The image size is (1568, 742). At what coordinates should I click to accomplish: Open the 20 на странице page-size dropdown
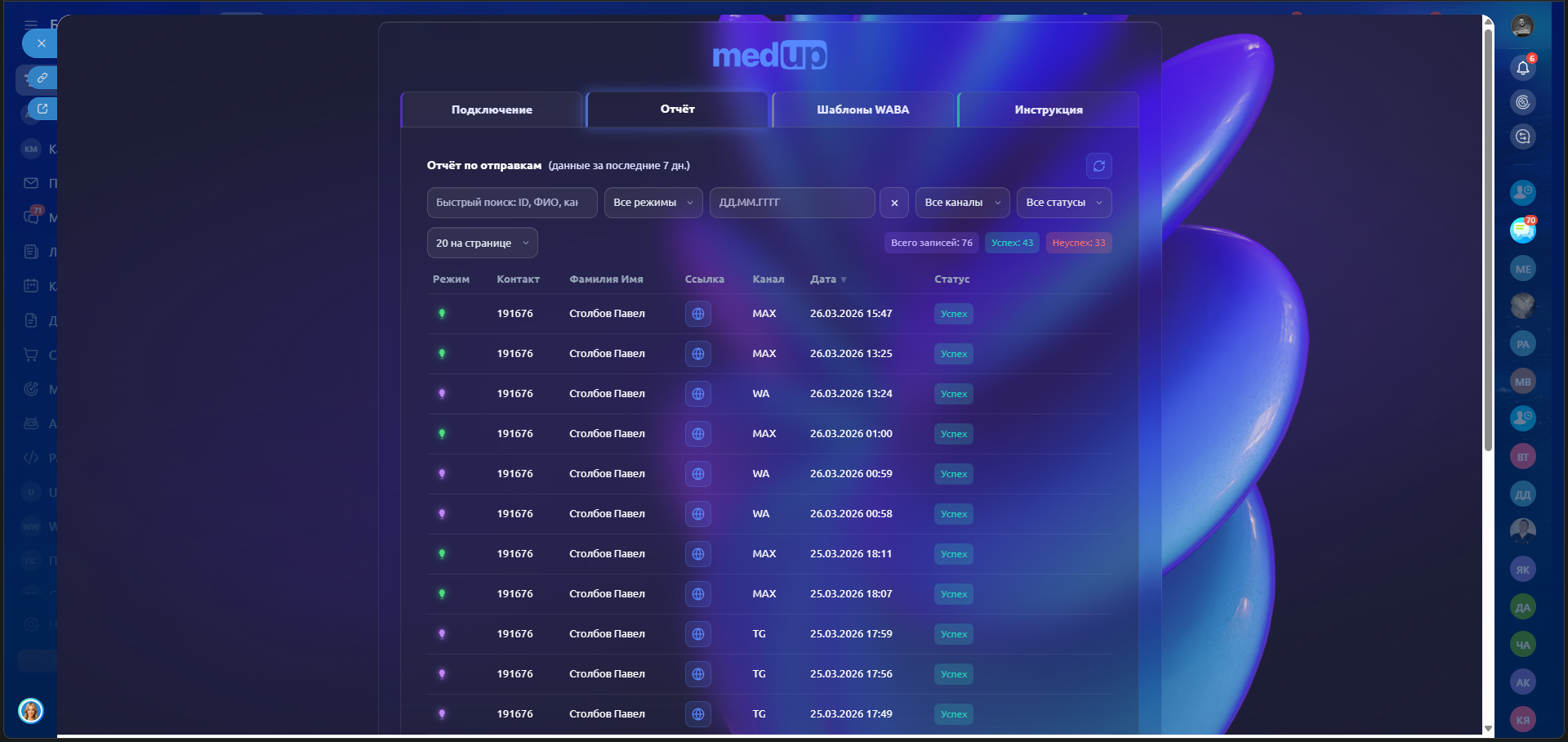(483, 243)
